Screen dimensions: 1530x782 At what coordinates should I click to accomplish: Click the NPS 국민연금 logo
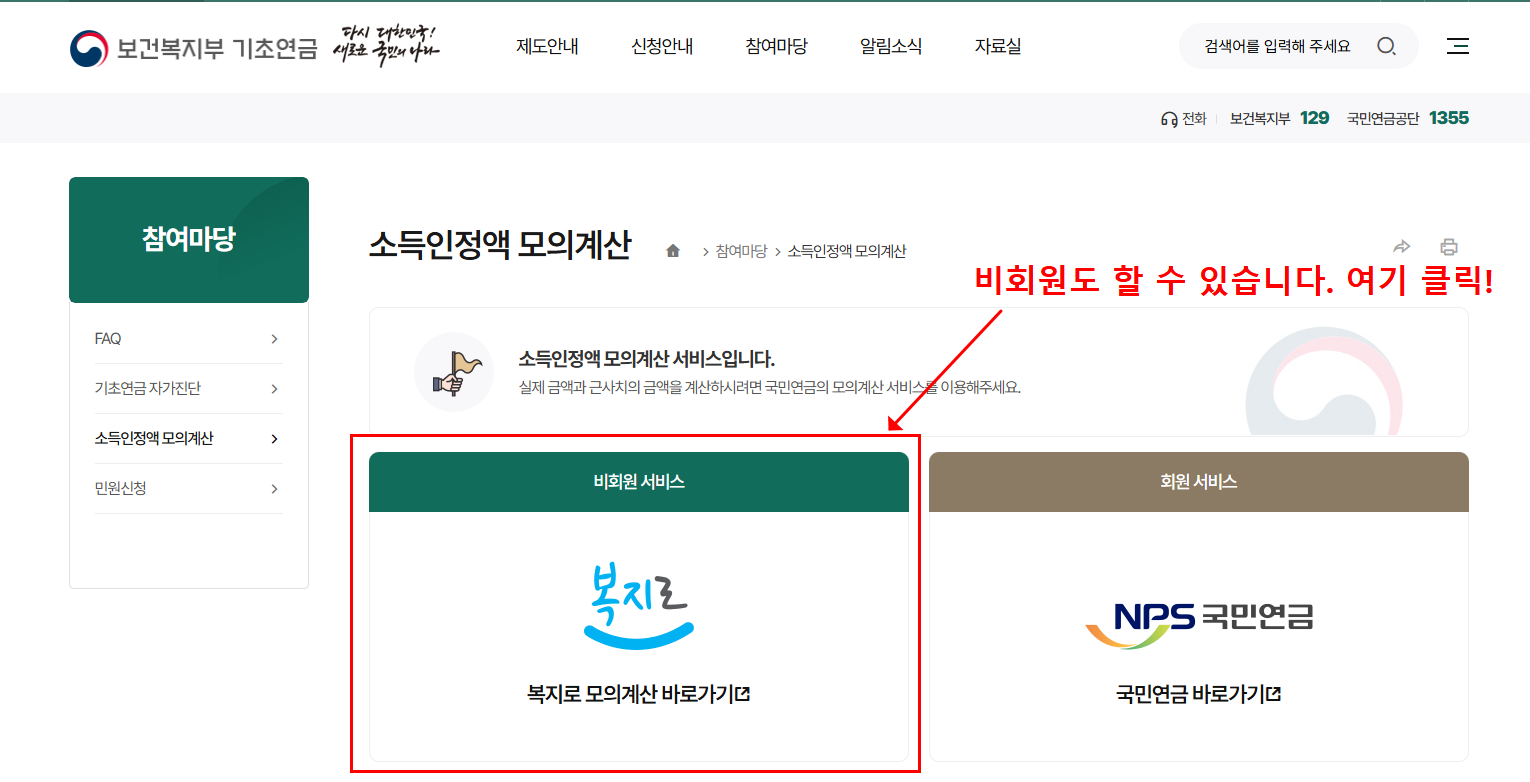pos(1197,618)
